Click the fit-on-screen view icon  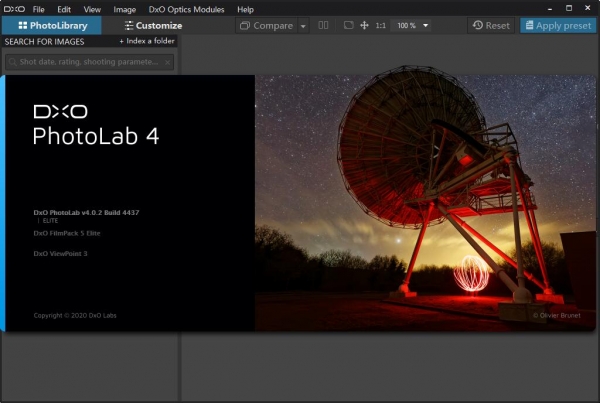[348, 25]
